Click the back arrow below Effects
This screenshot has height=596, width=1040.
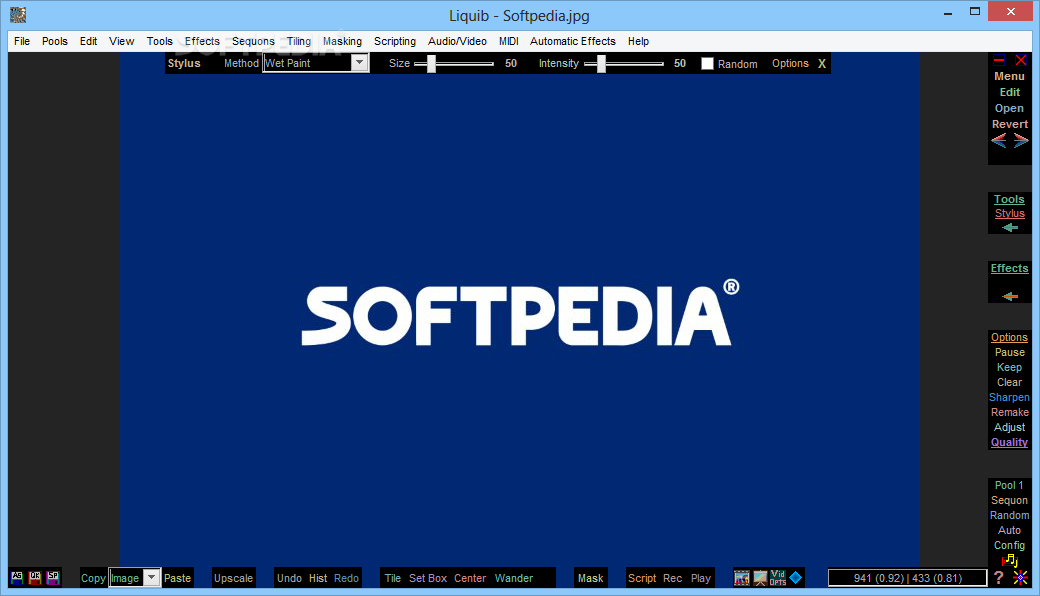[x=1009, y=296]
